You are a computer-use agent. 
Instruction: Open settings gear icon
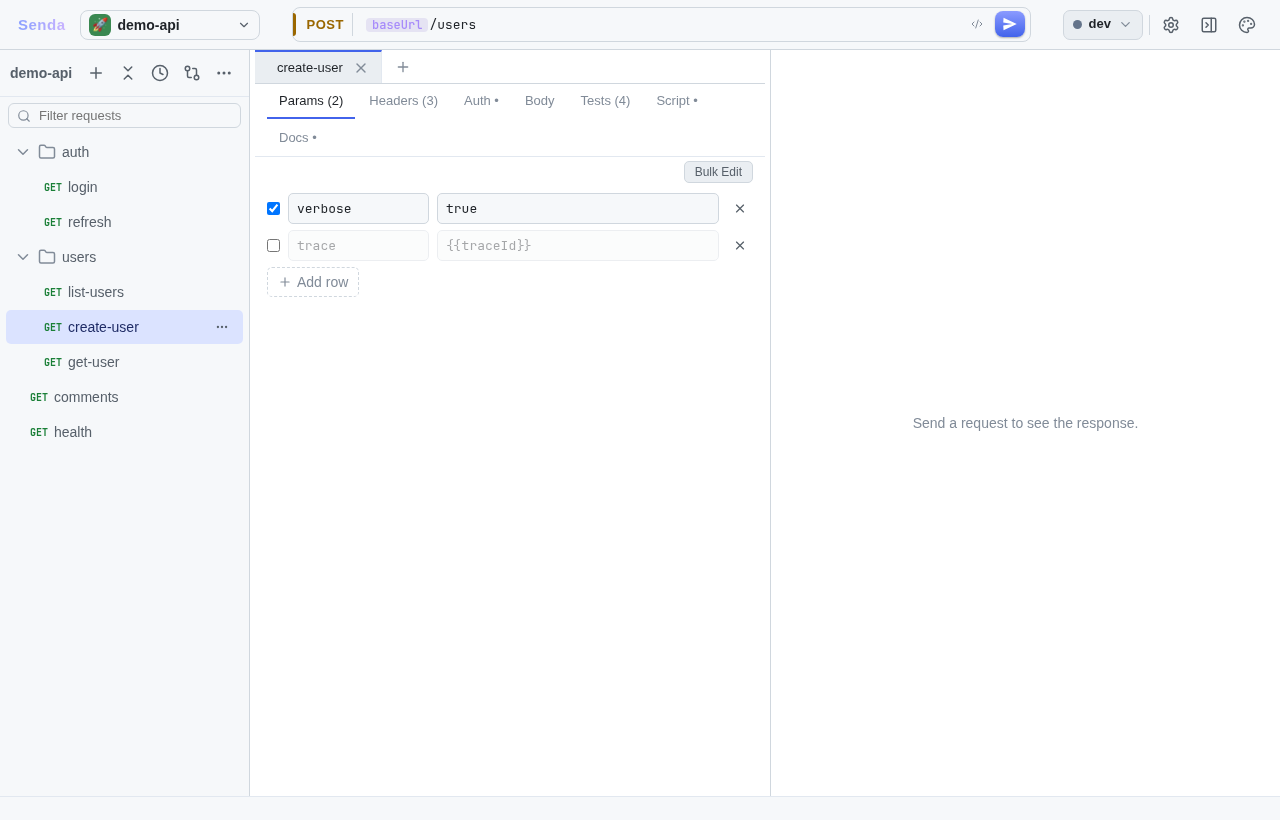pyautogui.click(x=1171, y=25)
